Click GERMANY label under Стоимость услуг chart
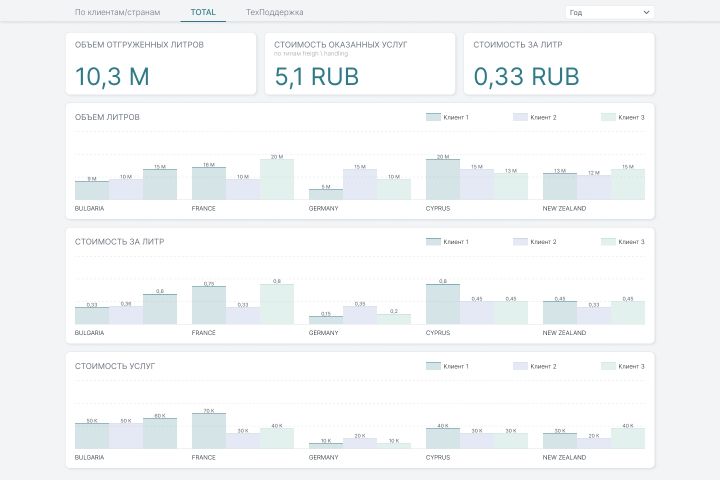The height and width of the screenshot is (480, 720). (323, 457)
